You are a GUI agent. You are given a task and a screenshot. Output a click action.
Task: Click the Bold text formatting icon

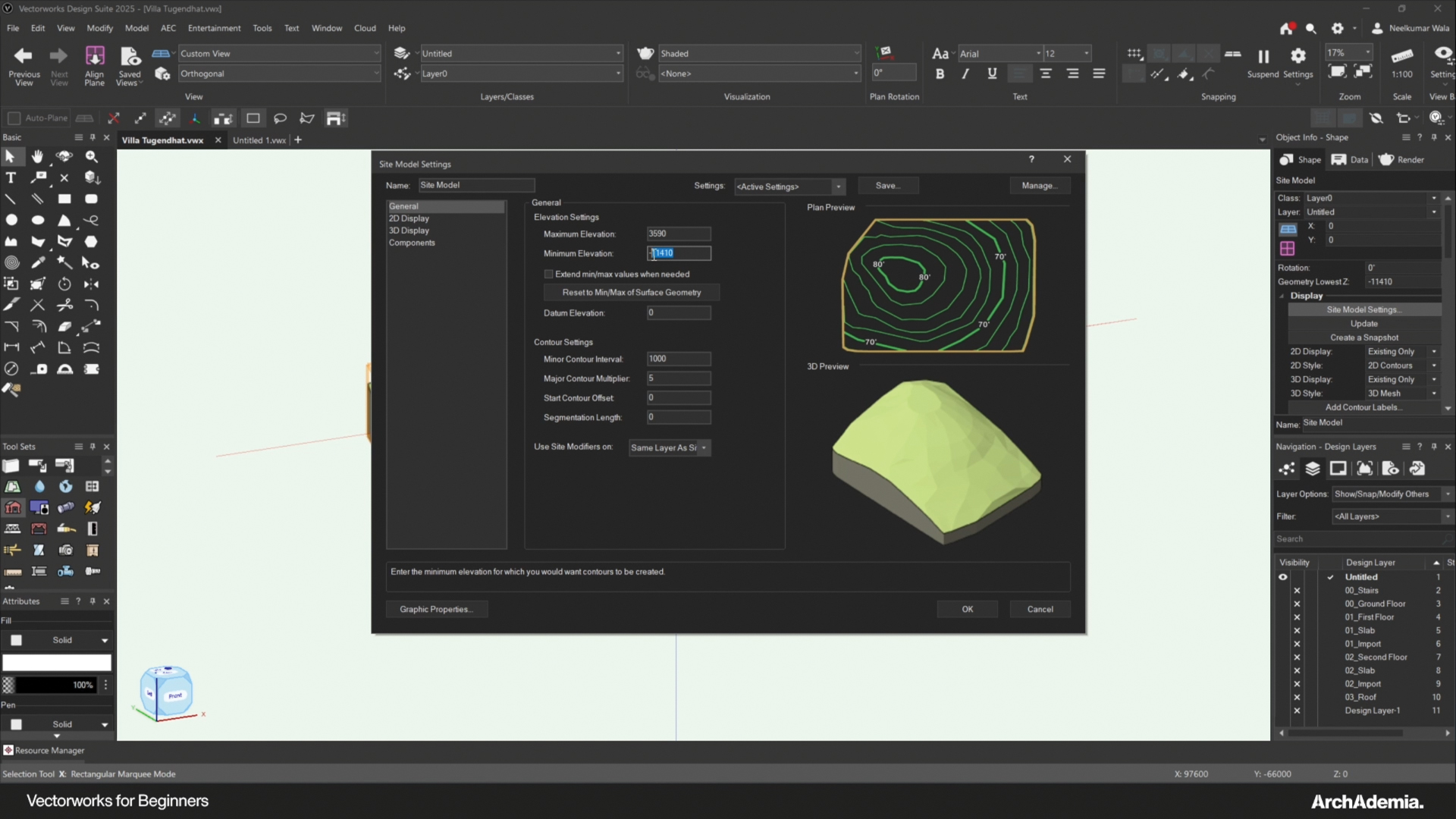940,74
